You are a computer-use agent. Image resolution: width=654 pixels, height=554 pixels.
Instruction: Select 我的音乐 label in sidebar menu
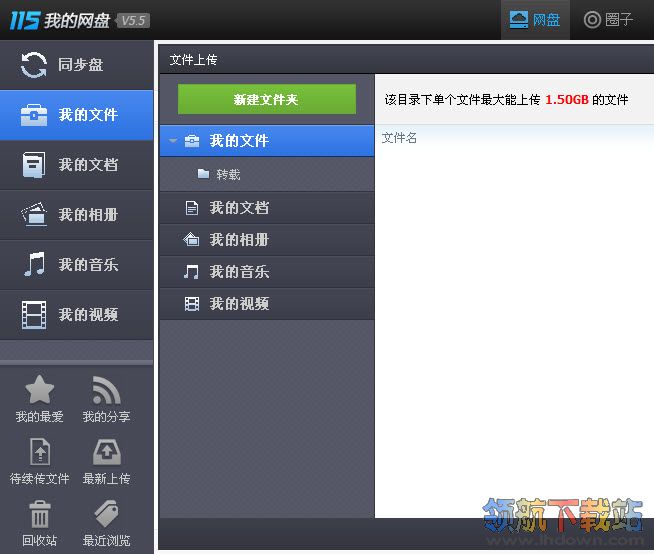(x=88, y=264)
